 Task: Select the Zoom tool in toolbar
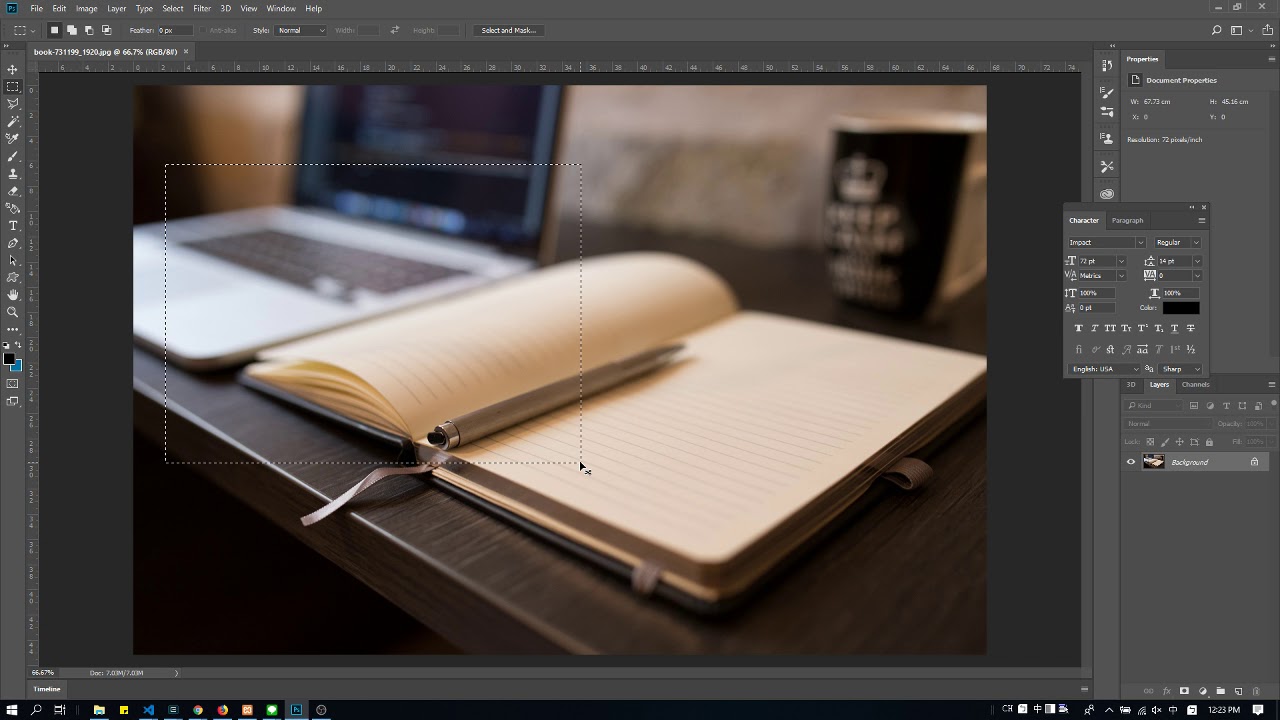(13, 312)
